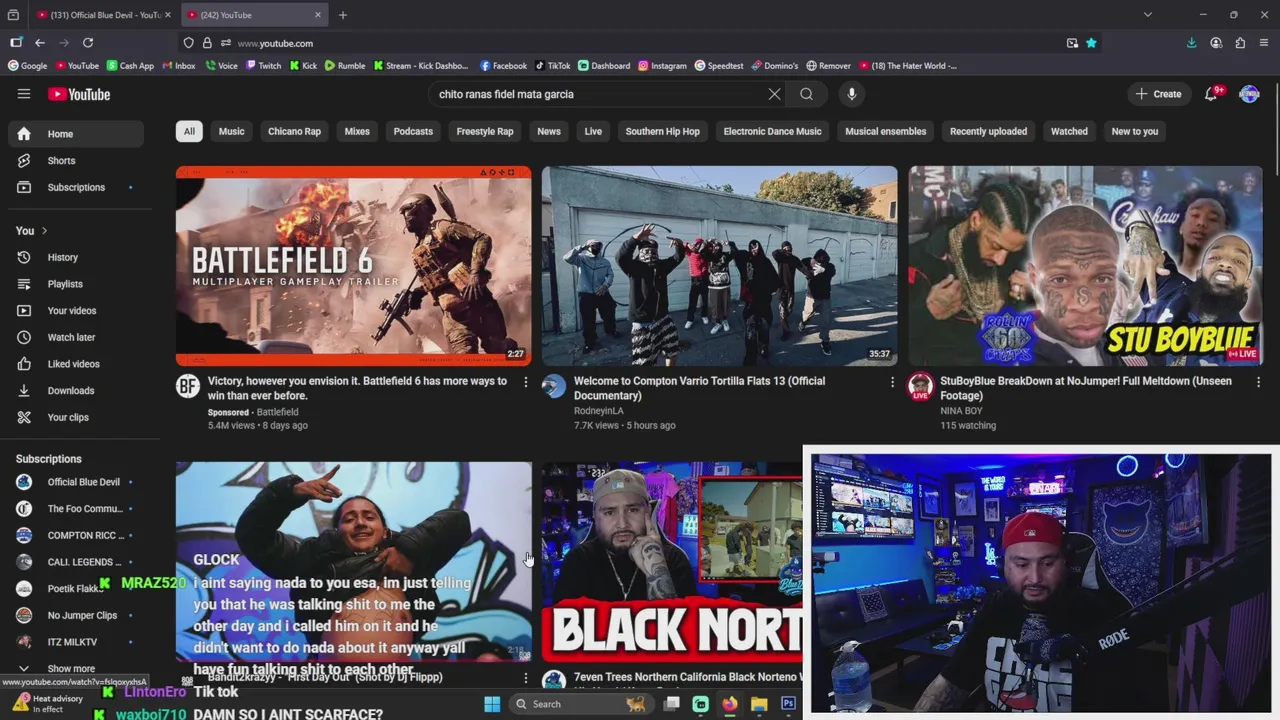Screen dimensions: 1280x720
Task: Open the account avatar menu
Action: click(x=1249, y=94)
